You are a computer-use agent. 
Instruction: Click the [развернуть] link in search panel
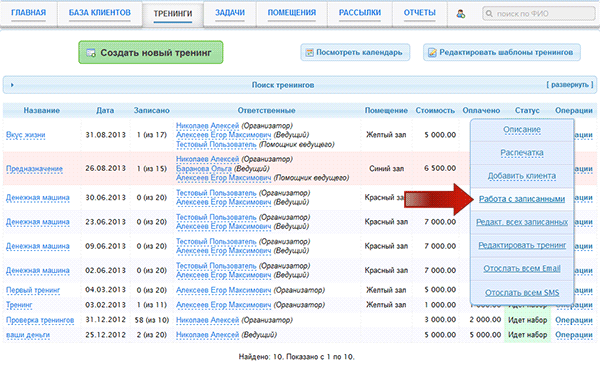569,85
